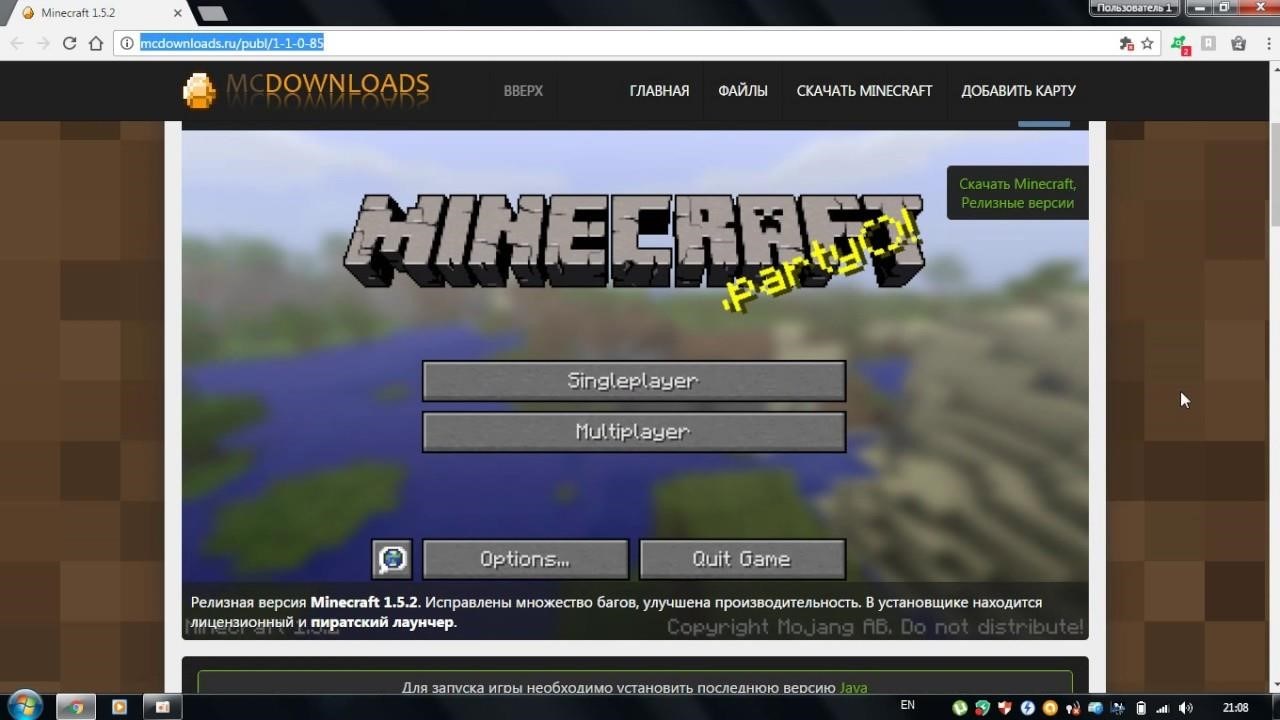The width and height of the screenshot is (1280, 720).
Task: Click the Options... button
Action: coord(525,559)
